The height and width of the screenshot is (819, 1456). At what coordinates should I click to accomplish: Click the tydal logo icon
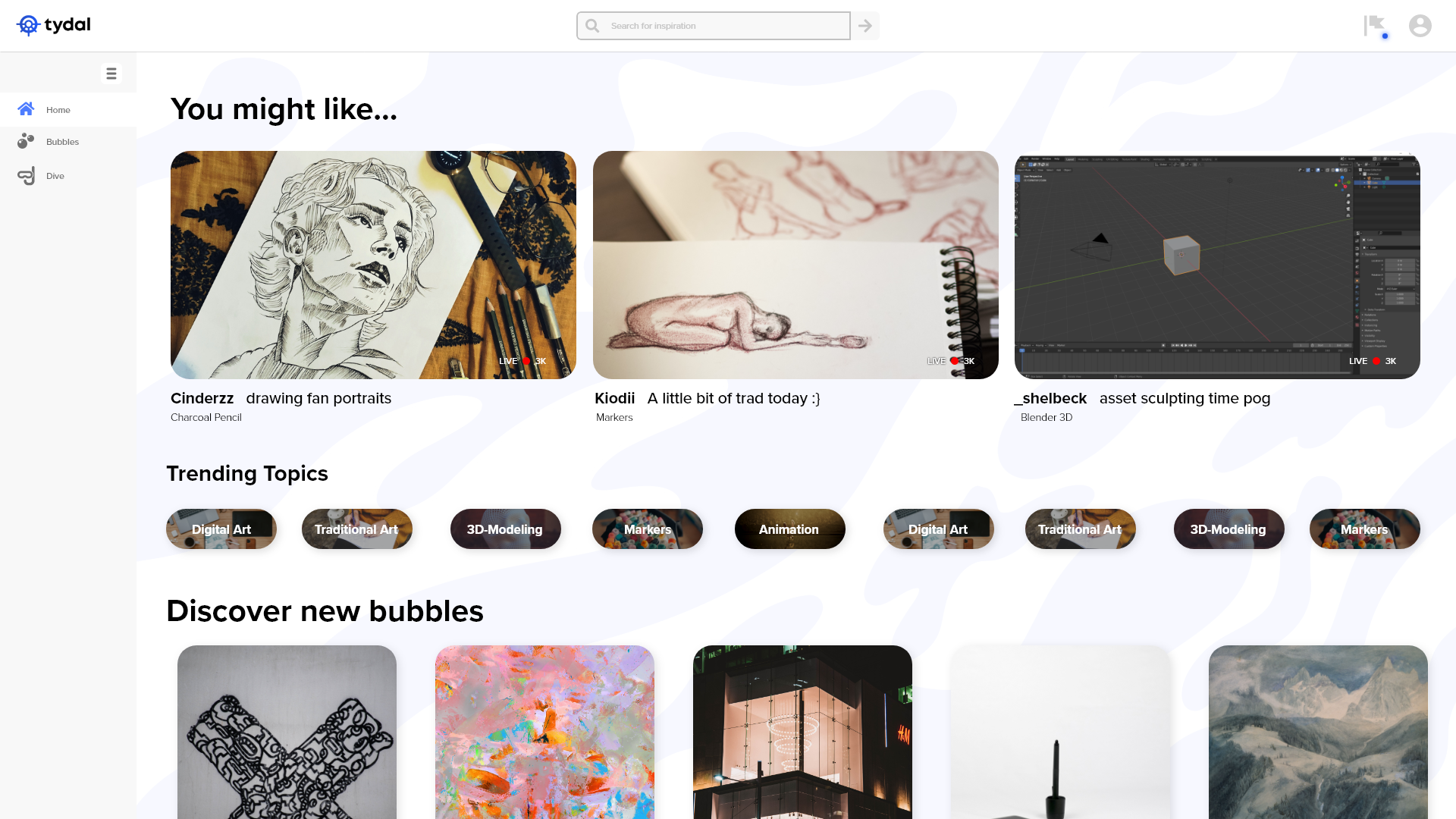tap(28, 25)
